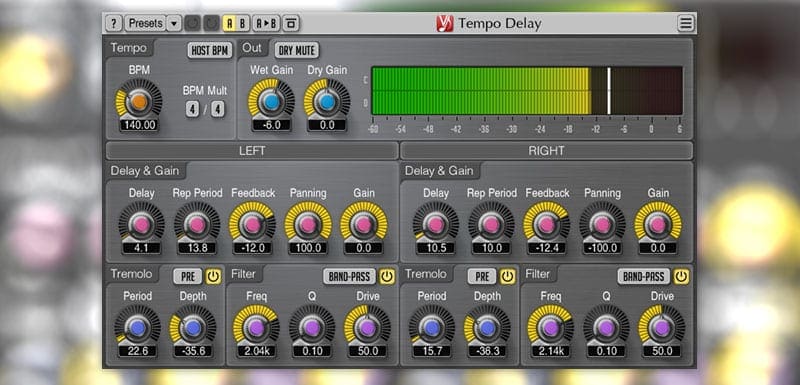The width and height of the screenshot is (800, 385).
Task: Select the RIGHT channel tab
Action: [546, 151]
